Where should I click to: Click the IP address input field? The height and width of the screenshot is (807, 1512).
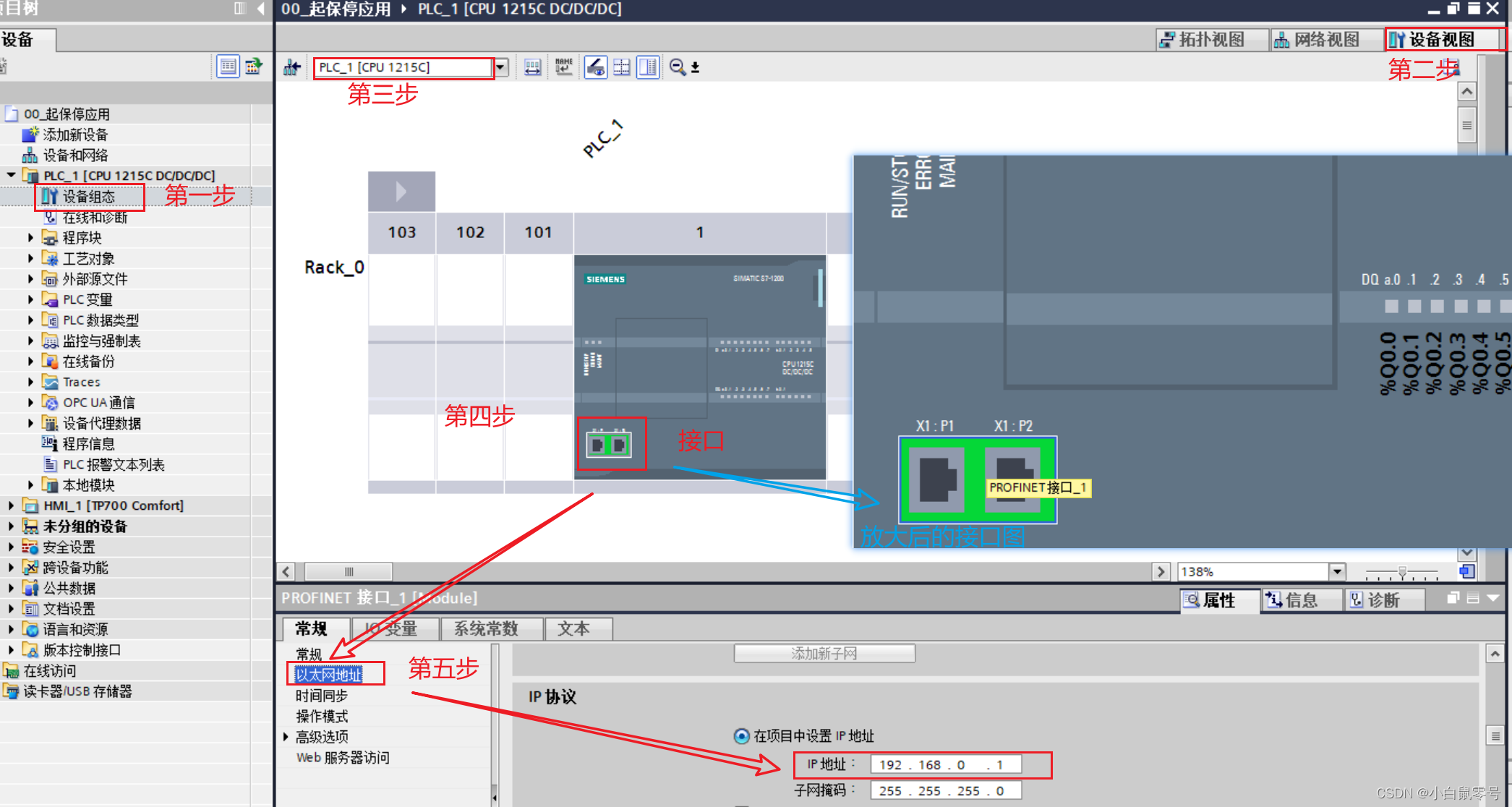[x=945, y=764]
